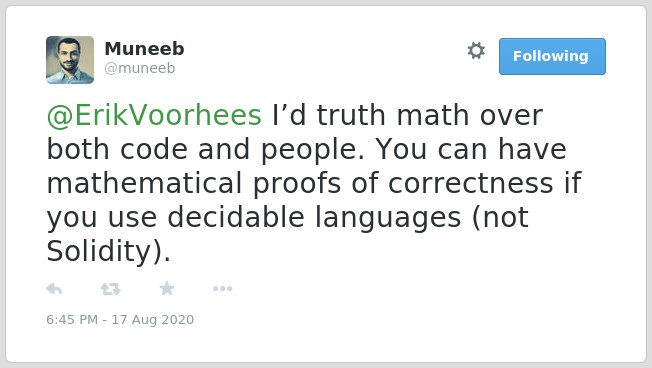Open Muneeb's profile picture

click(x=70, y=60)
